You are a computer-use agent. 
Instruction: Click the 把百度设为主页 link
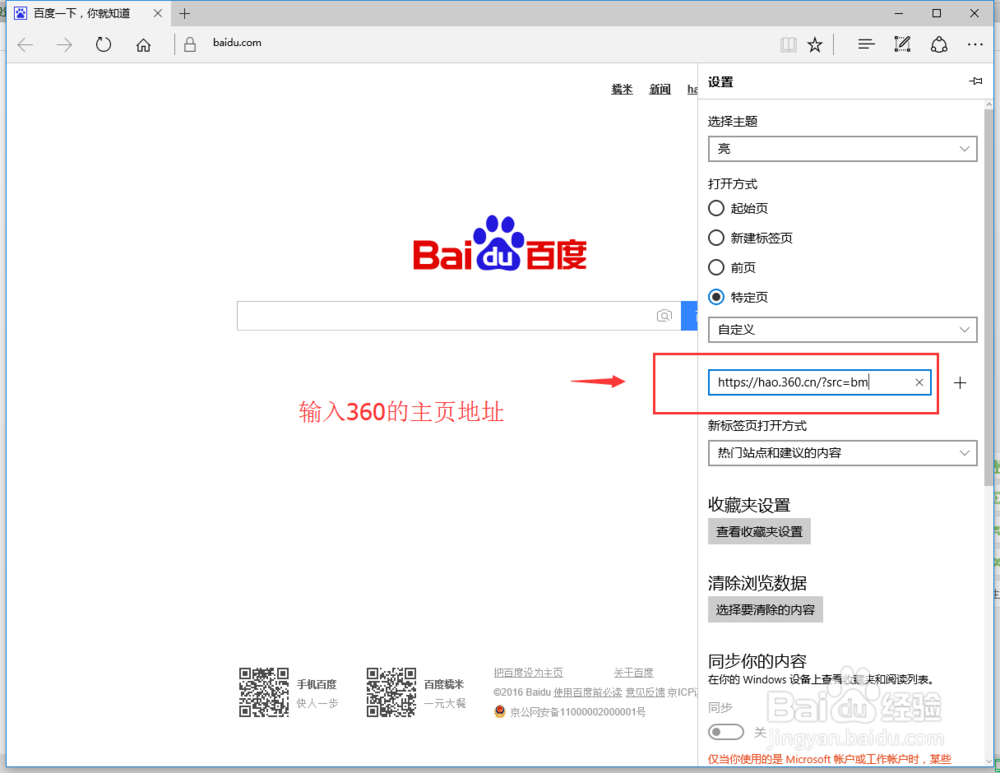[528, 672]
